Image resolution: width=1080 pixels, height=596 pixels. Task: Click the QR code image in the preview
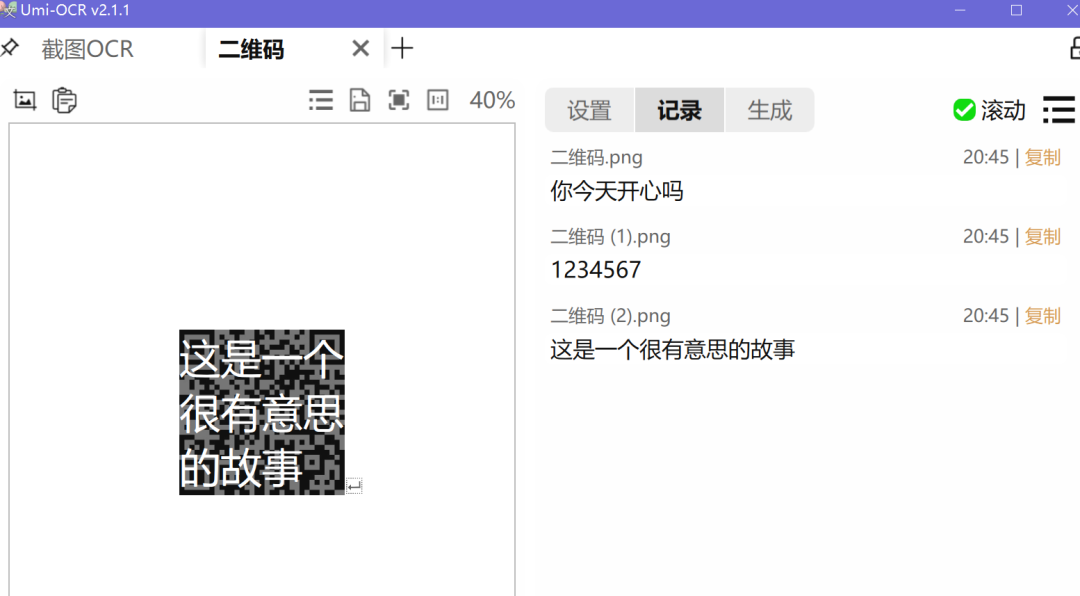tap(262, 412)
